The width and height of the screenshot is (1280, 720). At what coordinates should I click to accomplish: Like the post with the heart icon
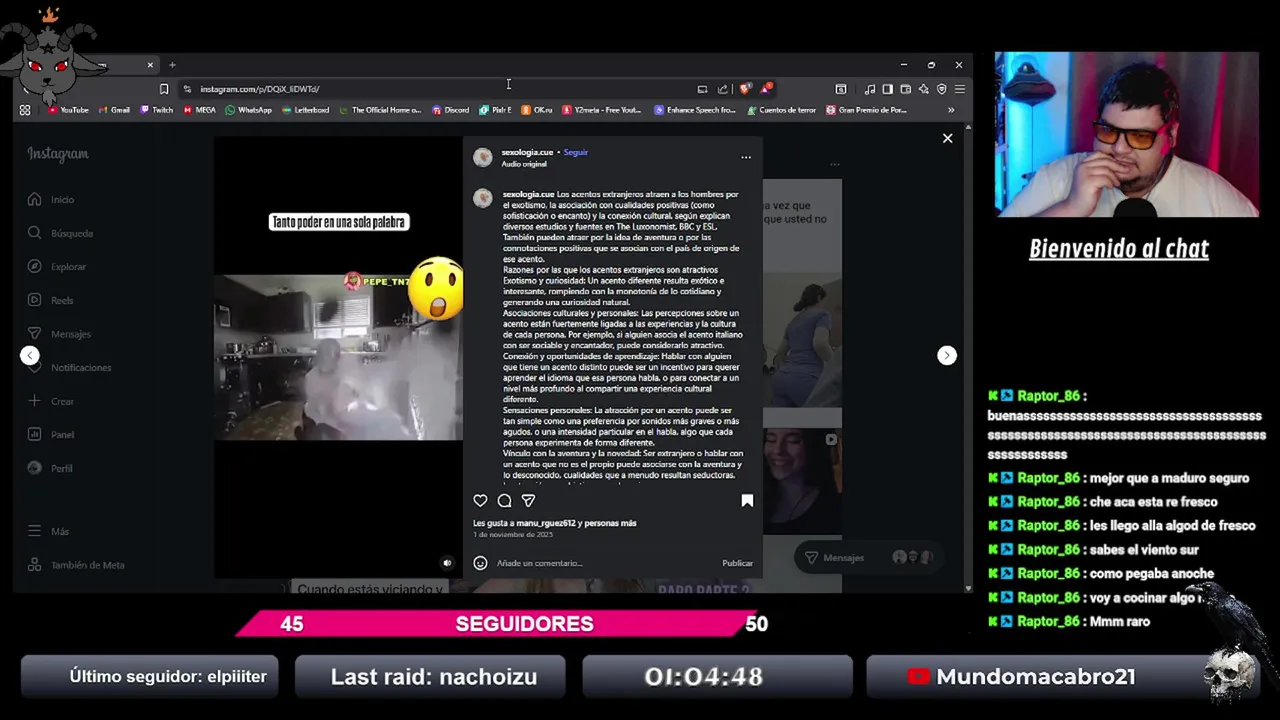click(x=480, y=501)
